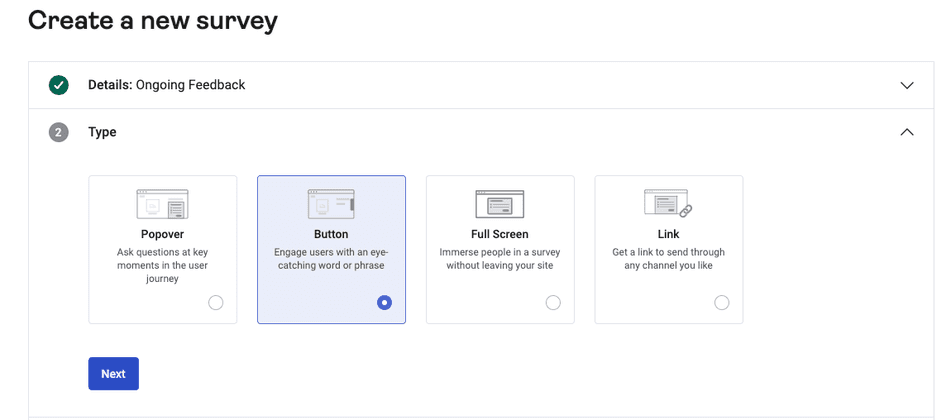The height and width of the screenshot is (420, 946).
Task: Expand the Details section chevron
Action: pyautogui.click(x=907, y=85)
